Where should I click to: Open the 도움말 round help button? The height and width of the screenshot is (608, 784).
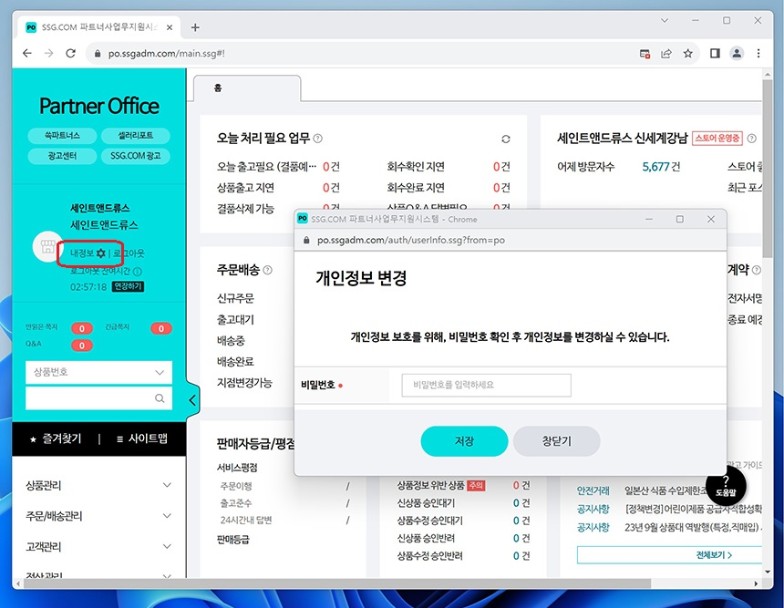click(726, 486)
